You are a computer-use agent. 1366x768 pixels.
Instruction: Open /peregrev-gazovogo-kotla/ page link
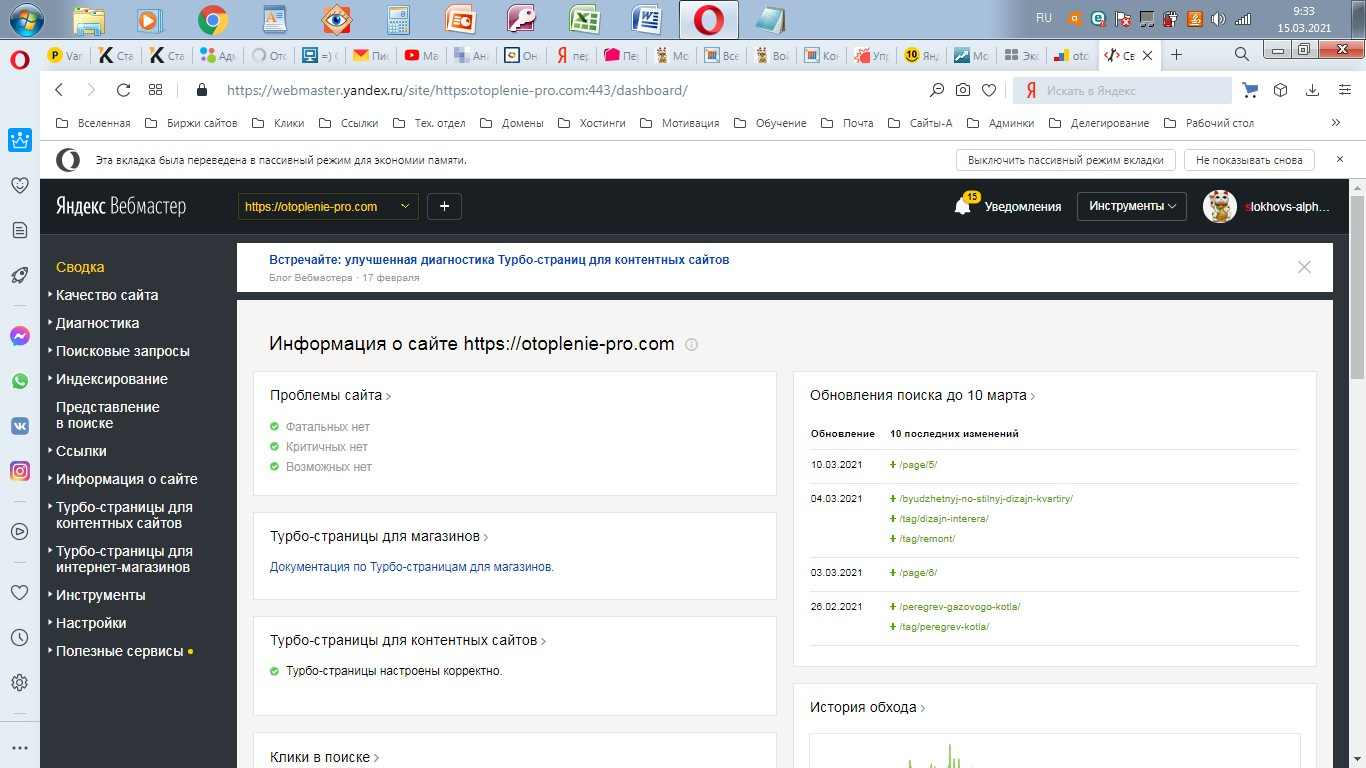pos(960,607)
